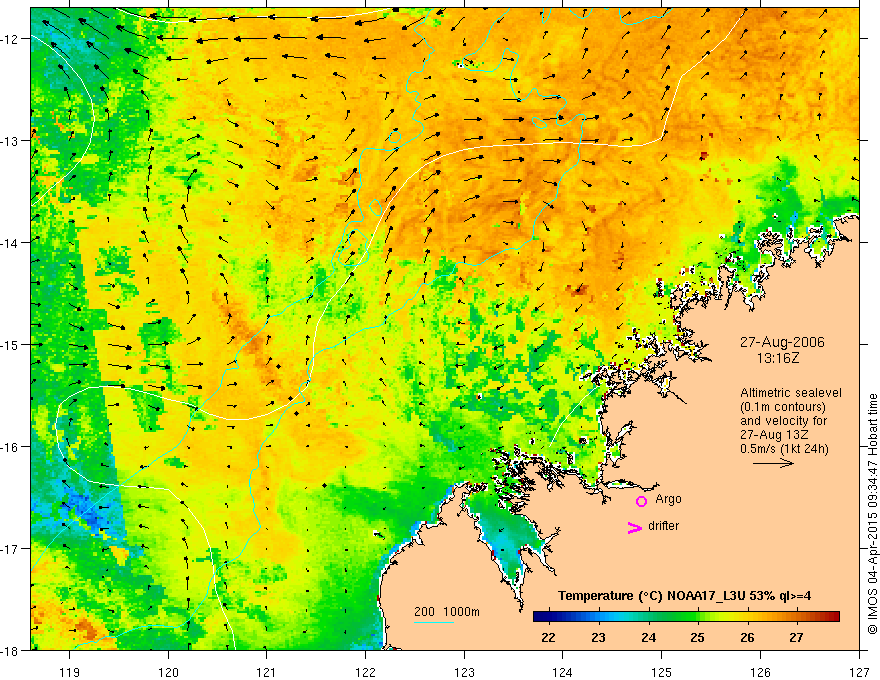Click the 'Argo' legend label
The image size is (880, 680).
tap(668, 499)
